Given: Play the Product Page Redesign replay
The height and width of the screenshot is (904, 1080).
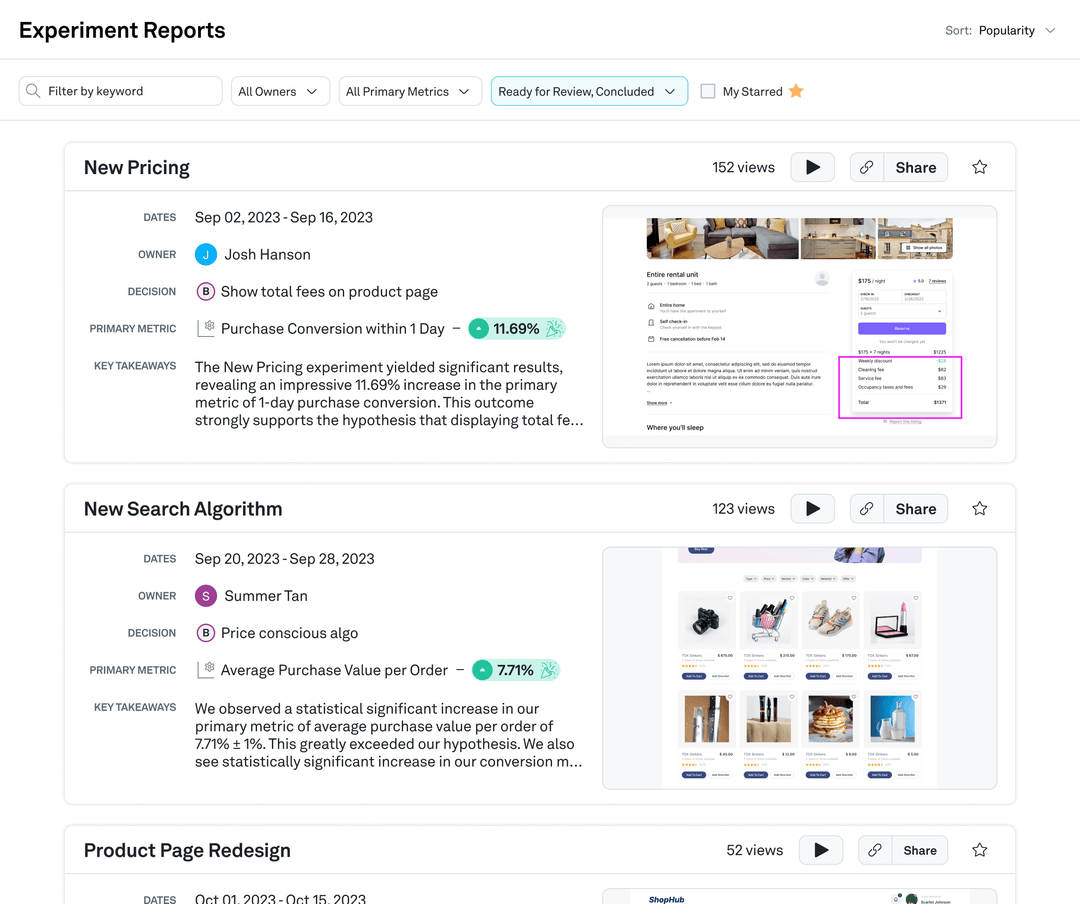Looking at the screenshot, I should point(820,850).
